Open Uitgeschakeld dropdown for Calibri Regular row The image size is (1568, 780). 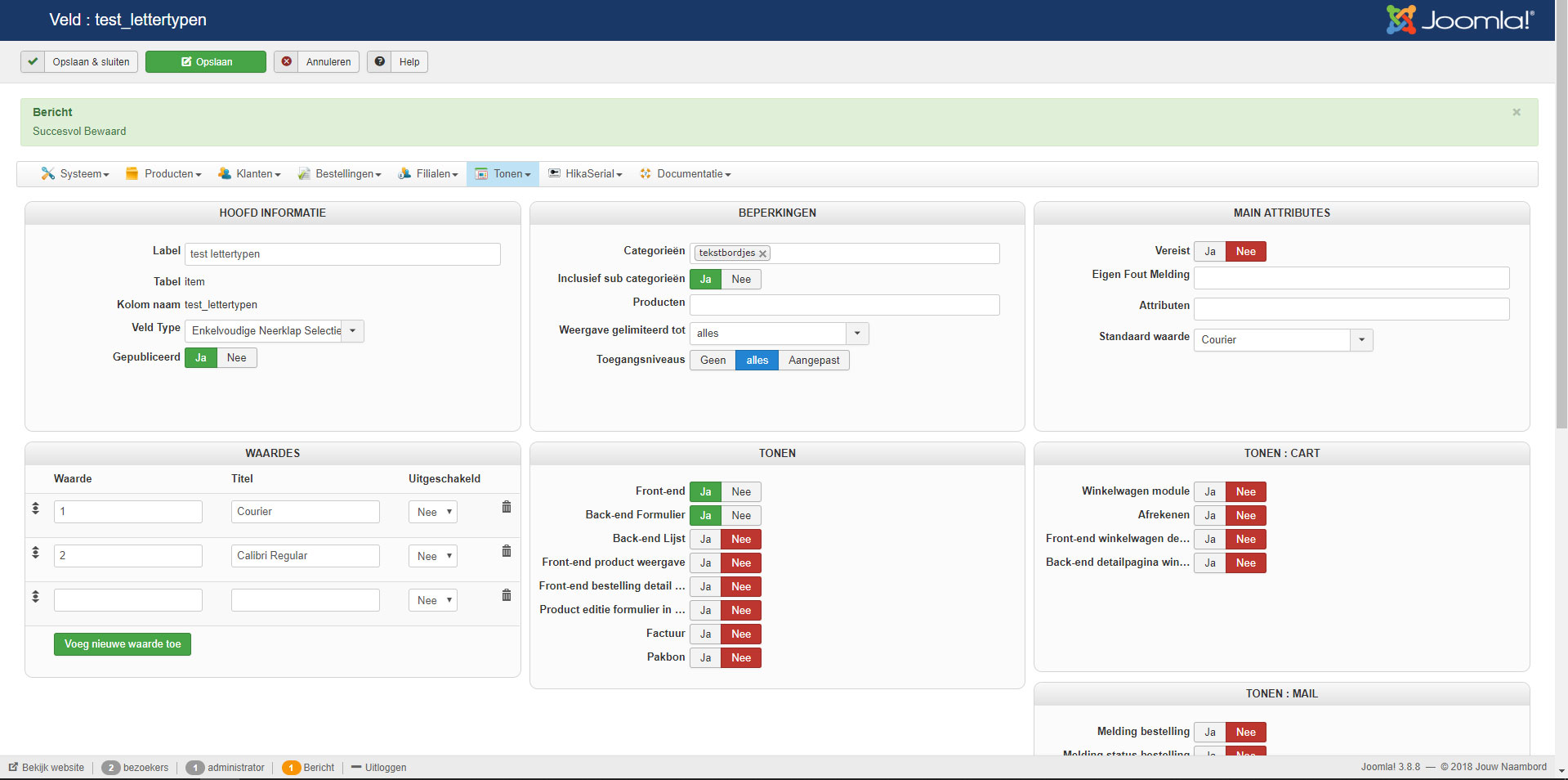[x=433, y=556]
